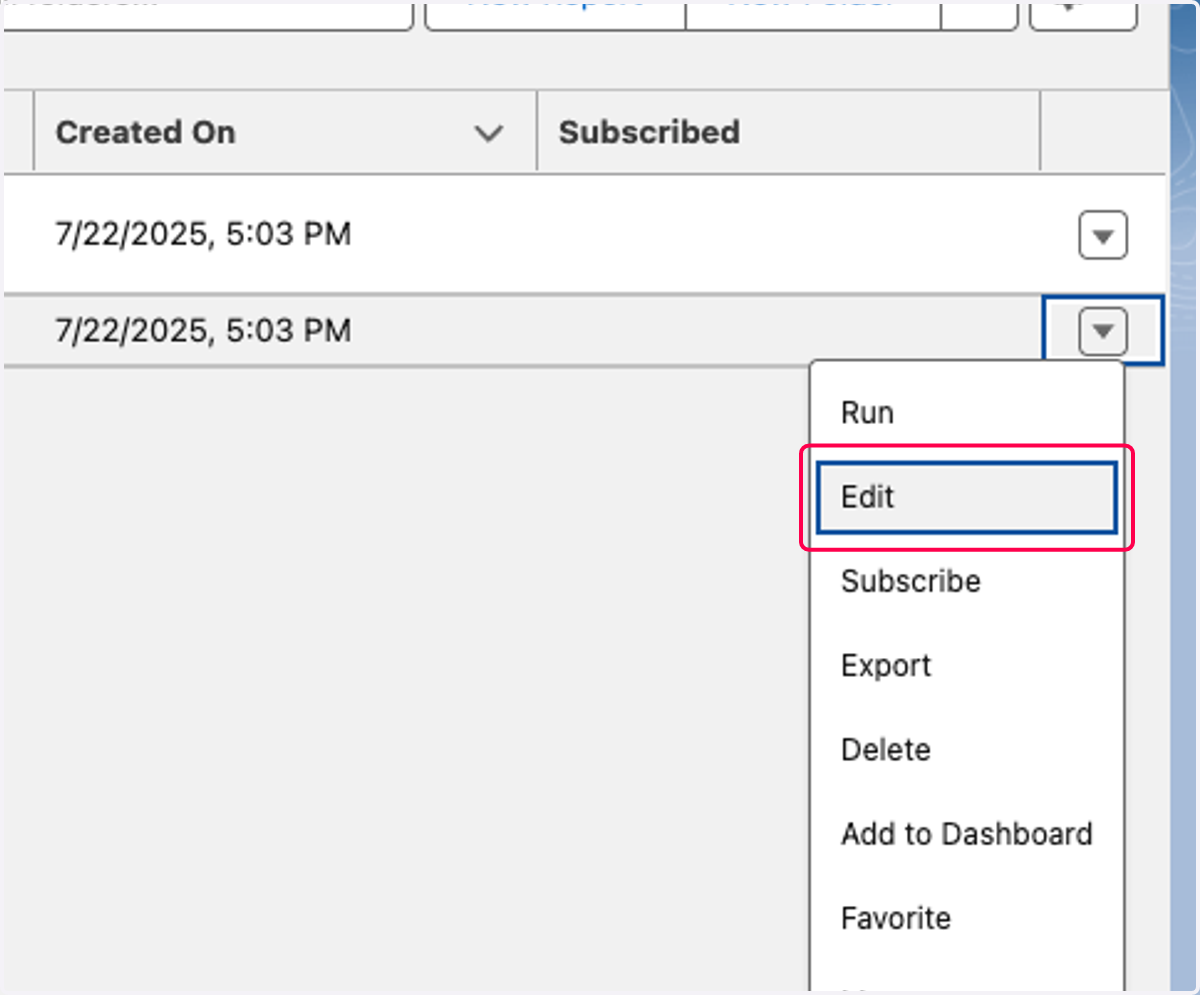
Task: Click partially visible settings icon button at top right
Action: pyautogui.click(x=1083, y=14)
